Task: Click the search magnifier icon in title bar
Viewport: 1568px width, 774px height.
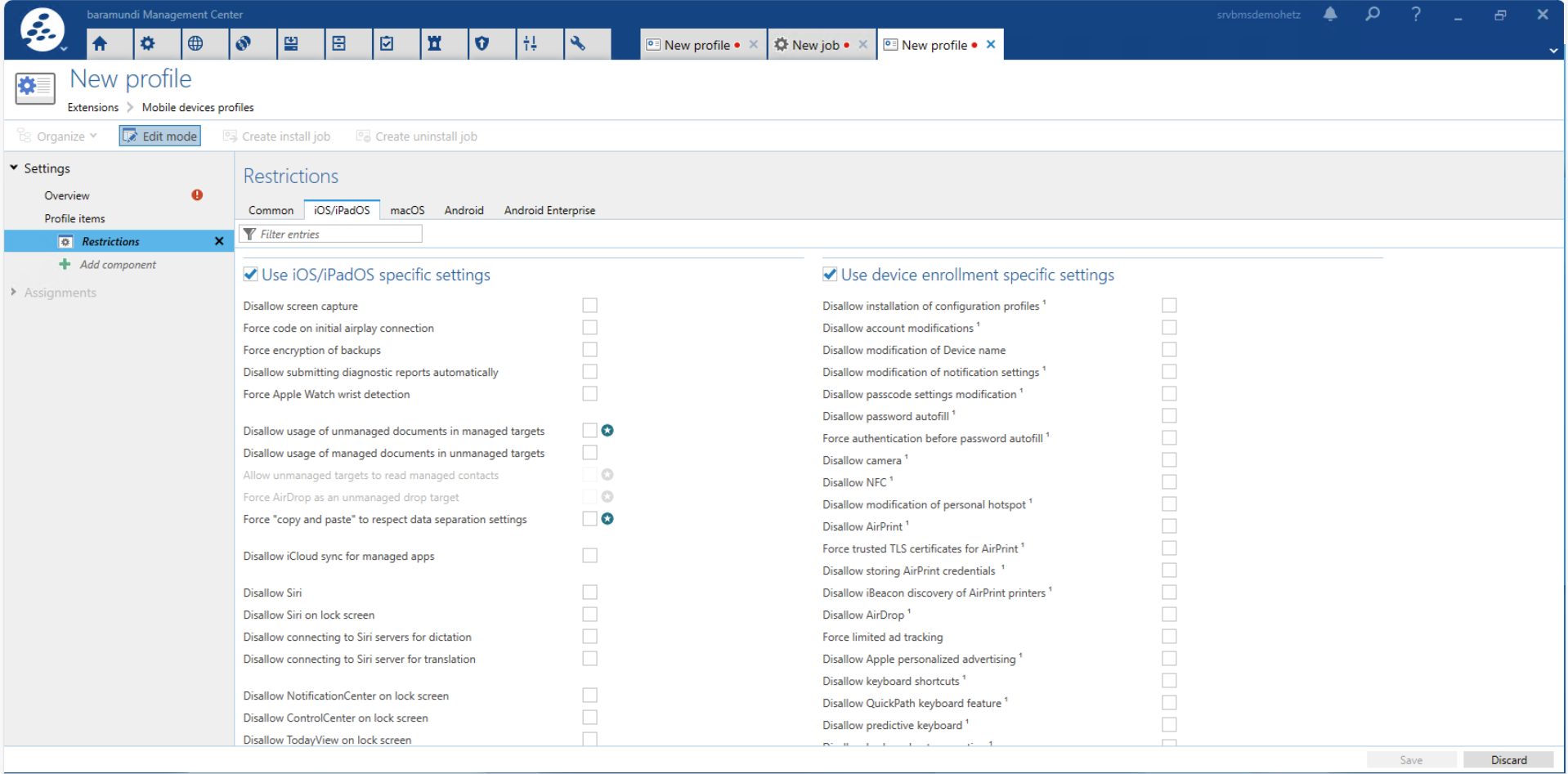Action: (1373, 15)
